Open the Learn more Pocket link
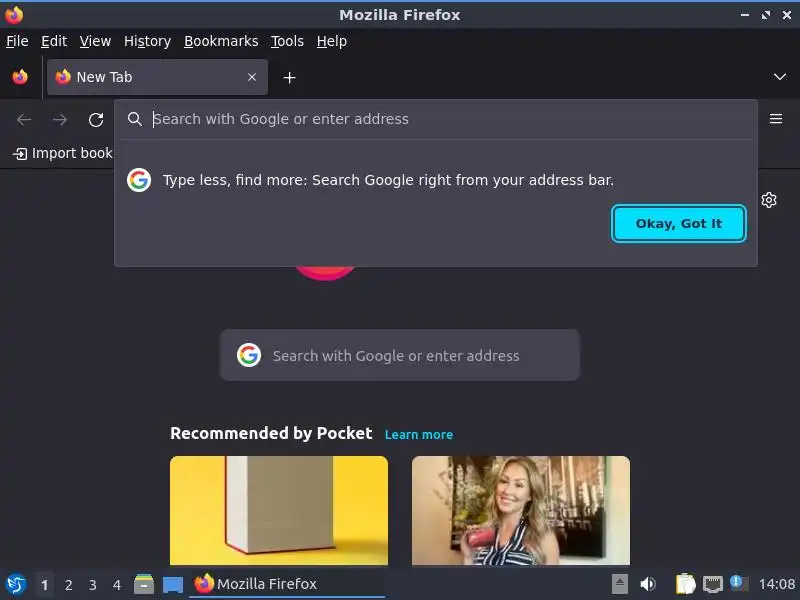800x600 pixels. pos(419,435)
